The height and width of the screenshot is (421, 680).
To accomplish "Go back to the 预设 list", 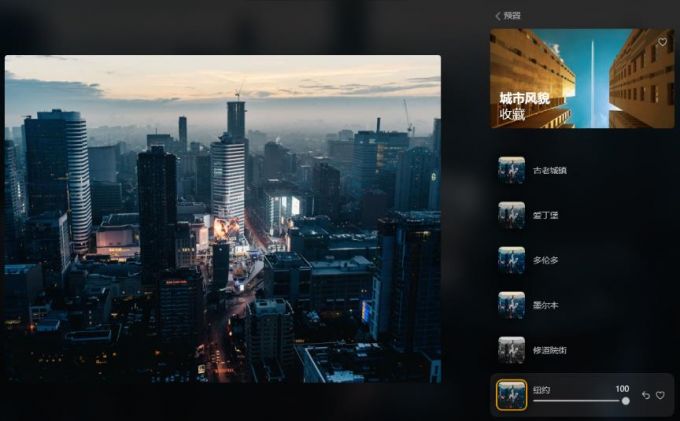I will [x=508, y=16].
